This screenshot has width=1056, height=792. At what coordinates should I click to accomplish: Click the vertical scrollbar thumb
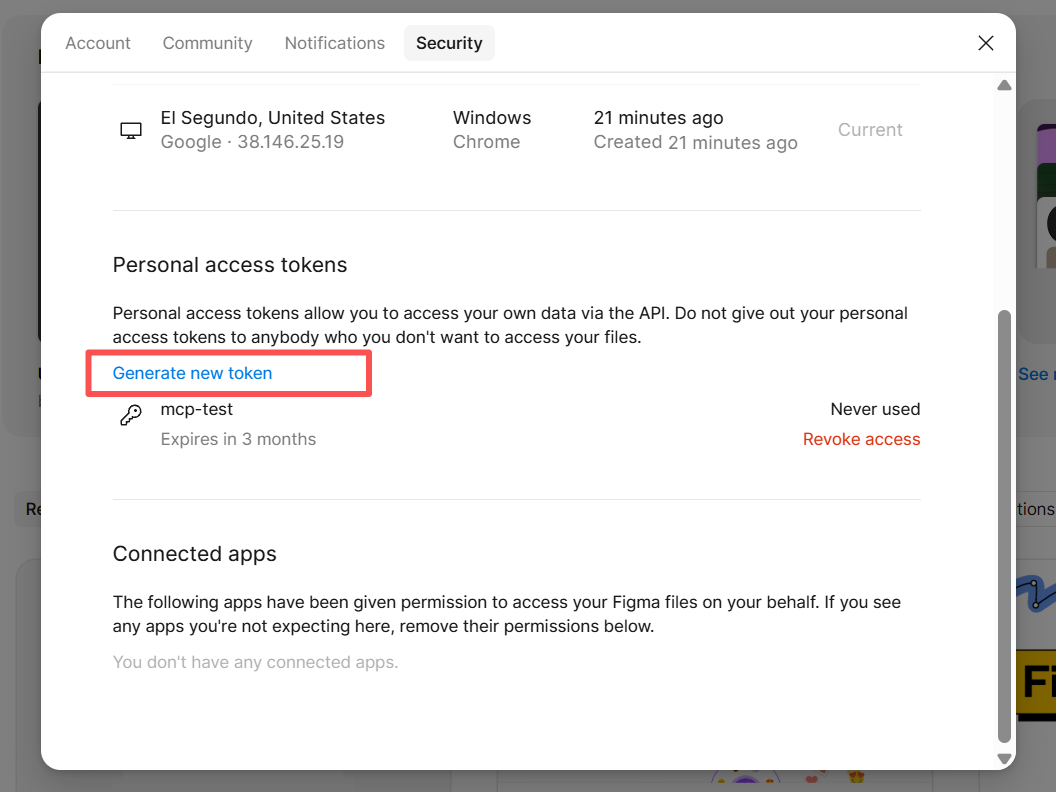click(1004, 520)
